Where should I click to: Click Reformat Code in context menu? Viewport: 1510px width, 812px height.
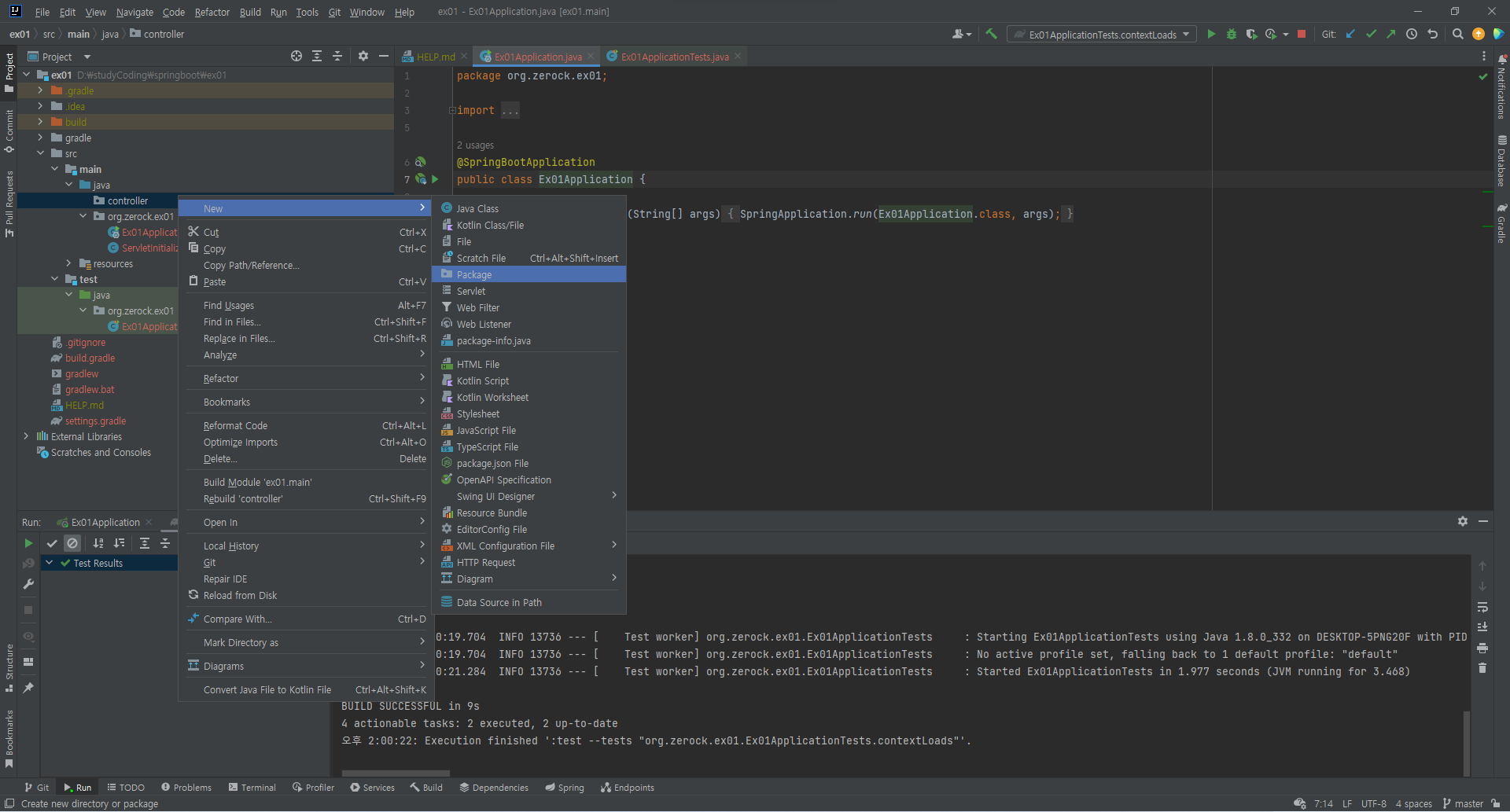click(305, 425)
